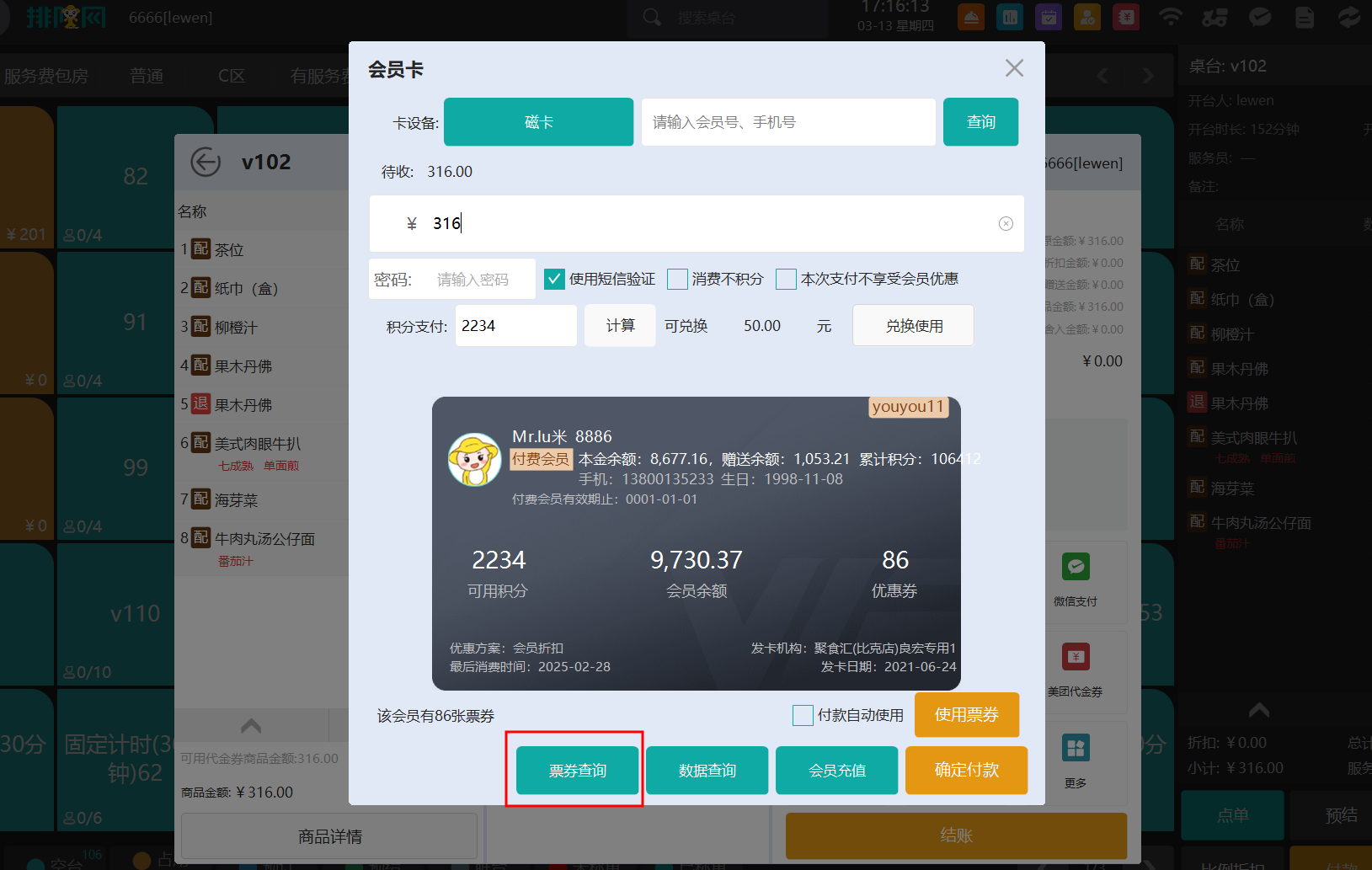Switch to the C区 area tab

[x=230, y=75]
